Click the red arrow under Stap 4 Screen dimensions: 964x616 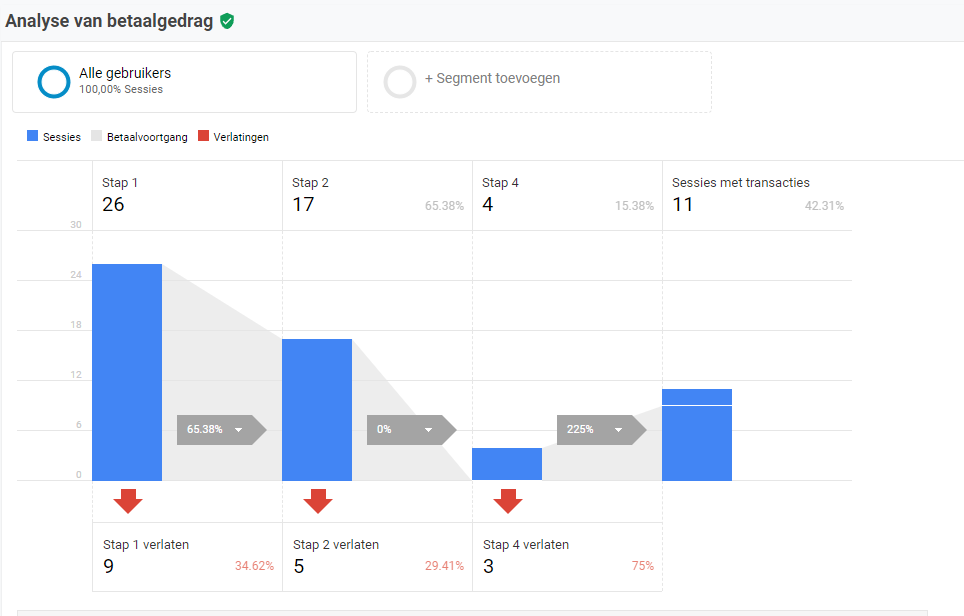[x=508, y=501]
